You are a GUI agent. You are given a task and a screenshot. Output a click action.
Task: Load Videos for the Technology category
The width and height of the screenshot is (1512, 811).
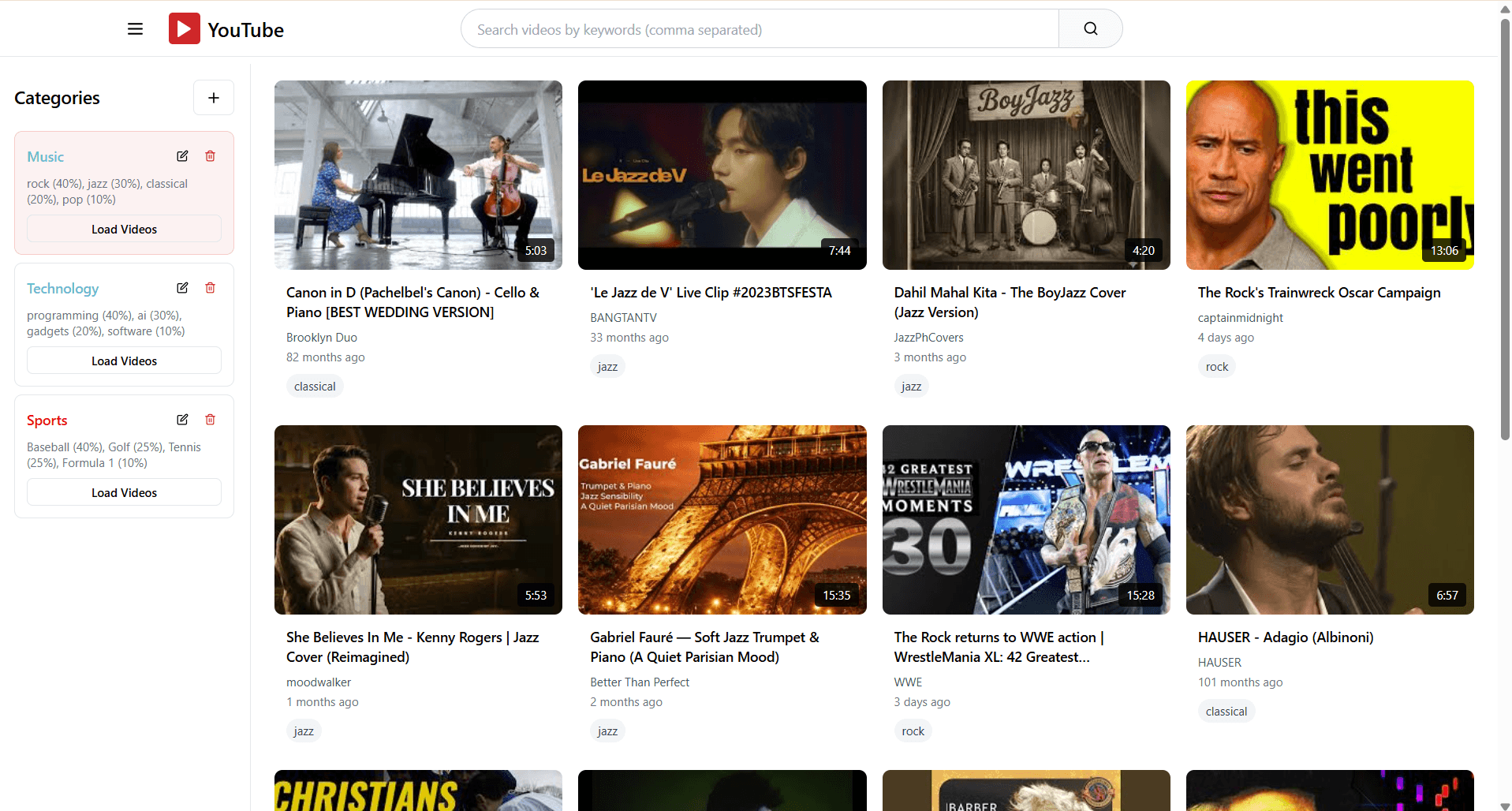point(123,360)
